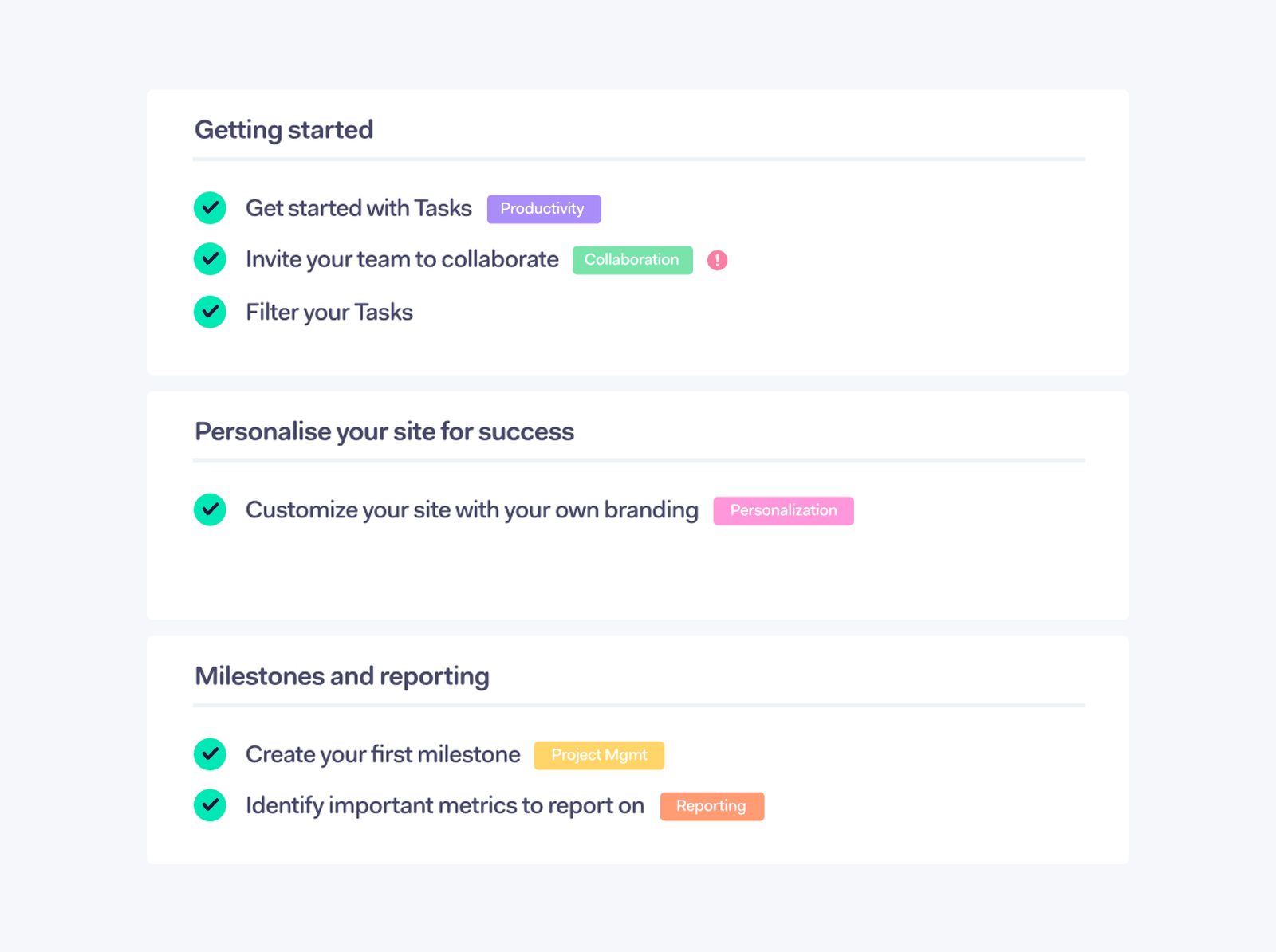This screenshot has width=1276, height=952.
Task: Expand the Personalise your site section
Action: [x=384, y=431]
